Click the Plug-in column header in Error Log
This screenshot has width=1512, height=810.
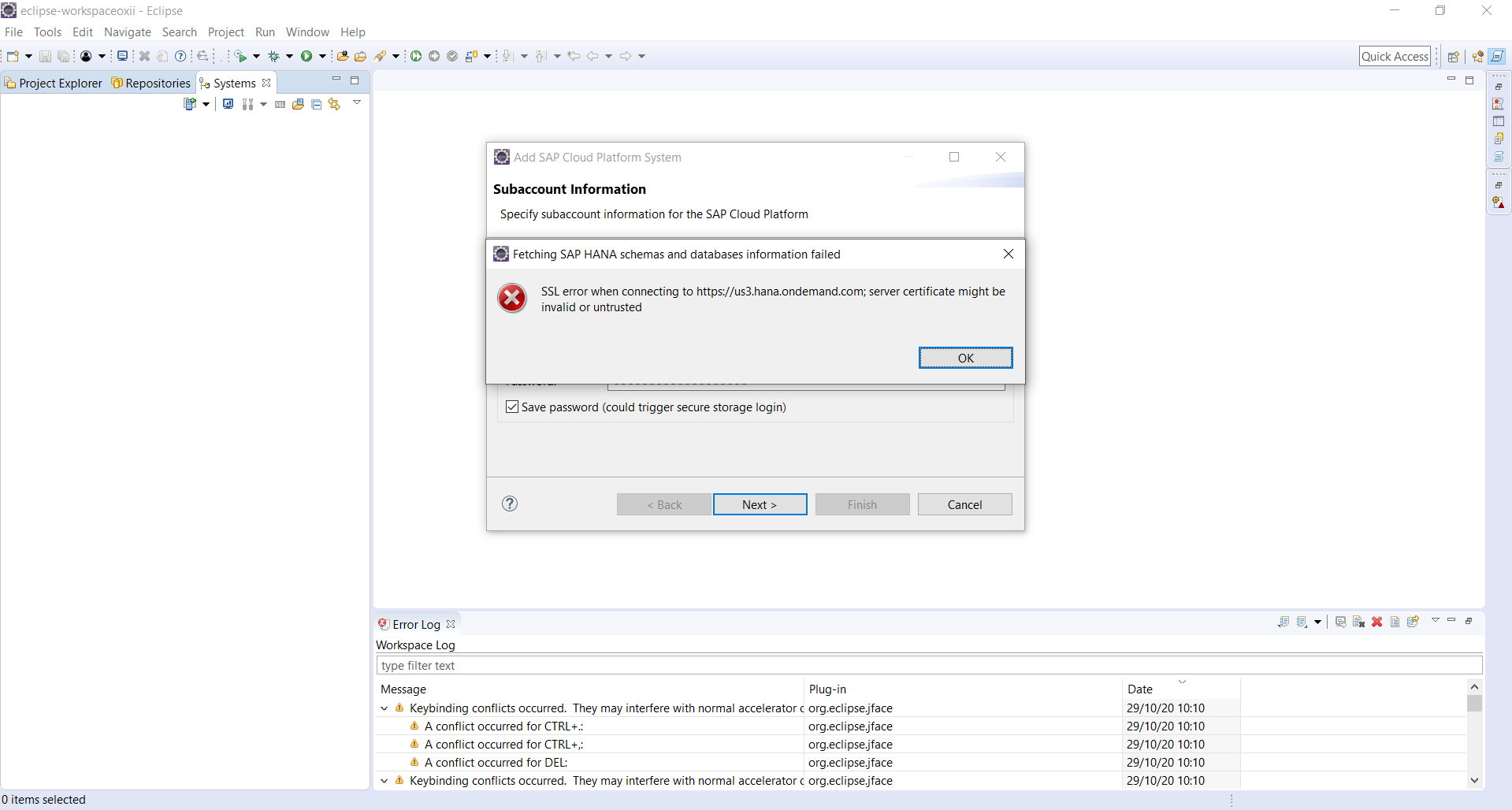962,689
